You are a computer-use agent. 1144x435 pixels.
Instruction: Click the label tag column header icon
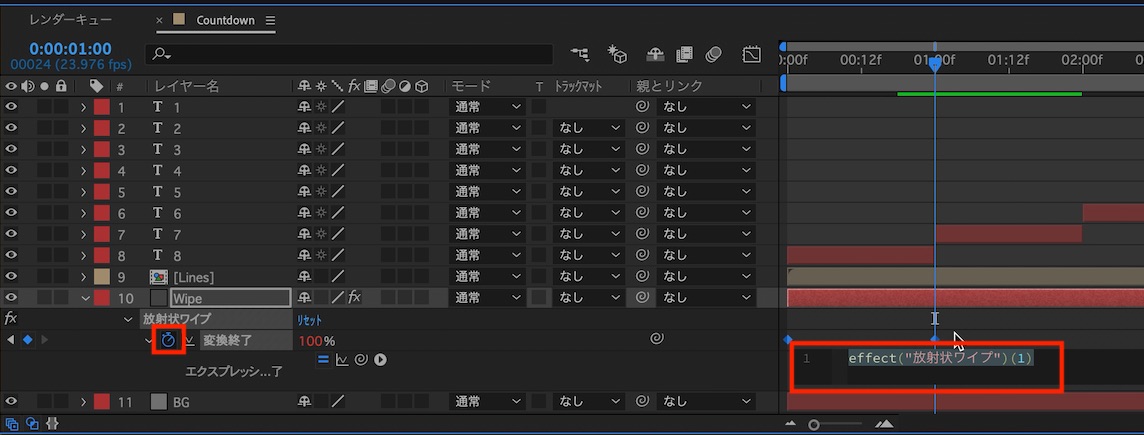coord(96,86)
